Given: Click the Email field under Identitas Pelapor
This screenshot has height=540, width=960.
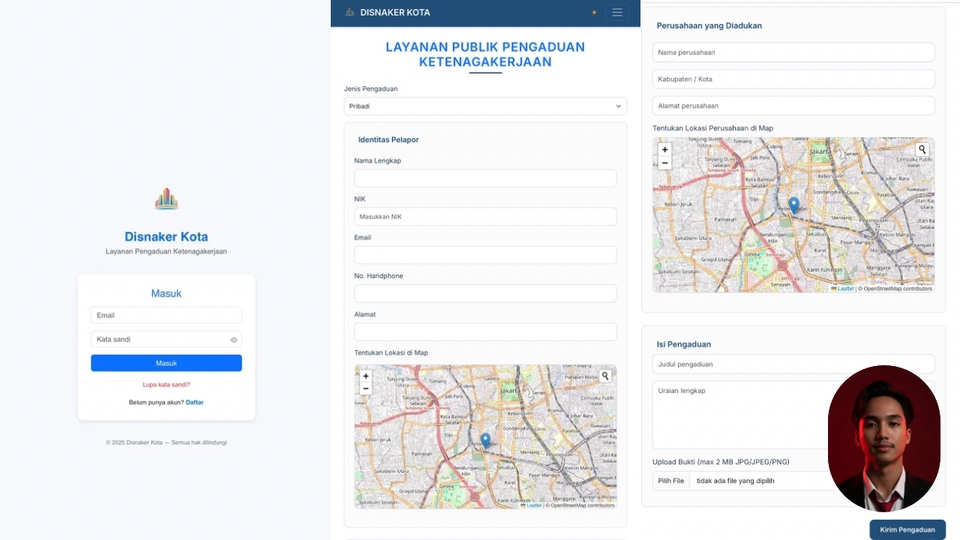Looking at the screenshot, I should (x=485, y=255).
